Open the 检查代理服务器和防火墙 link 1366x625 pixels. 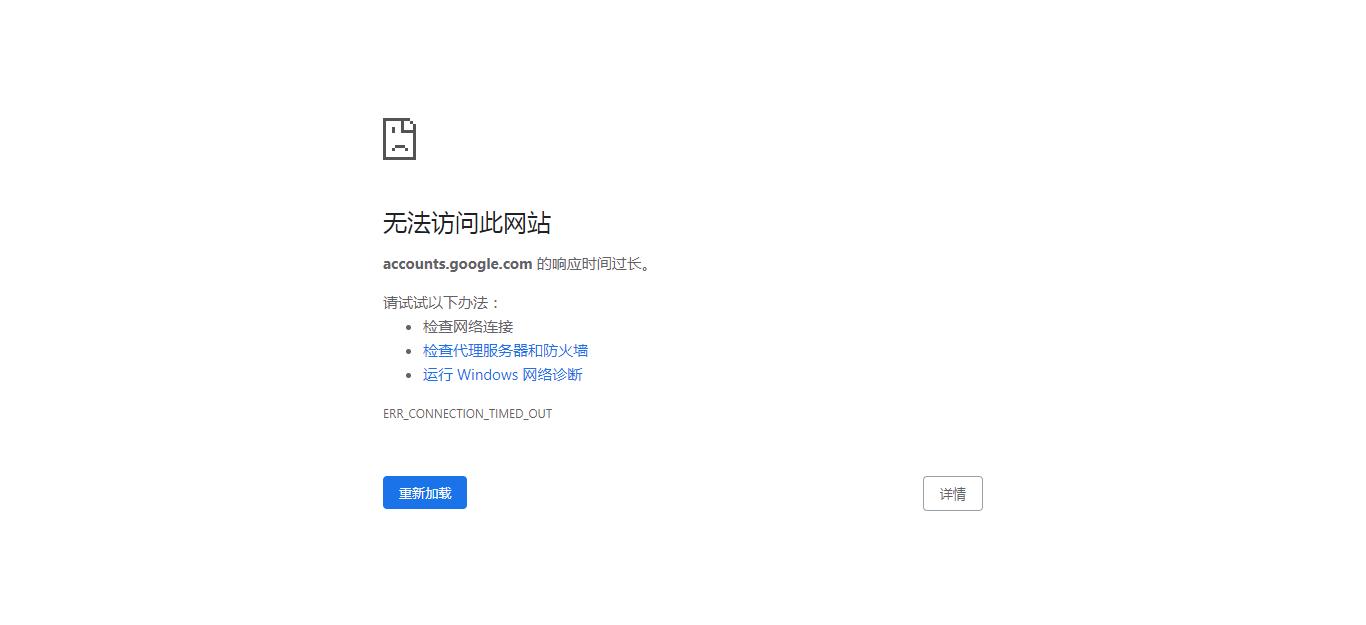pos(505,351)
